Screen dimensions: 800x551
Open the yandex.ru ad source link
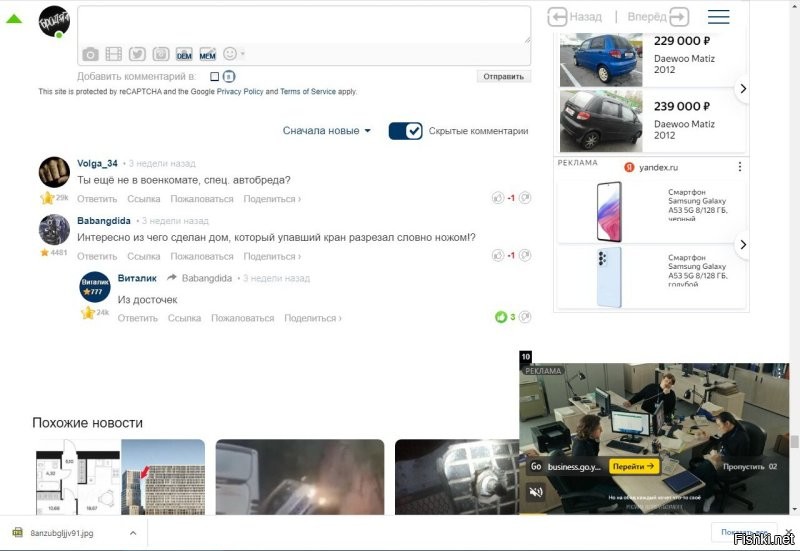658,167
